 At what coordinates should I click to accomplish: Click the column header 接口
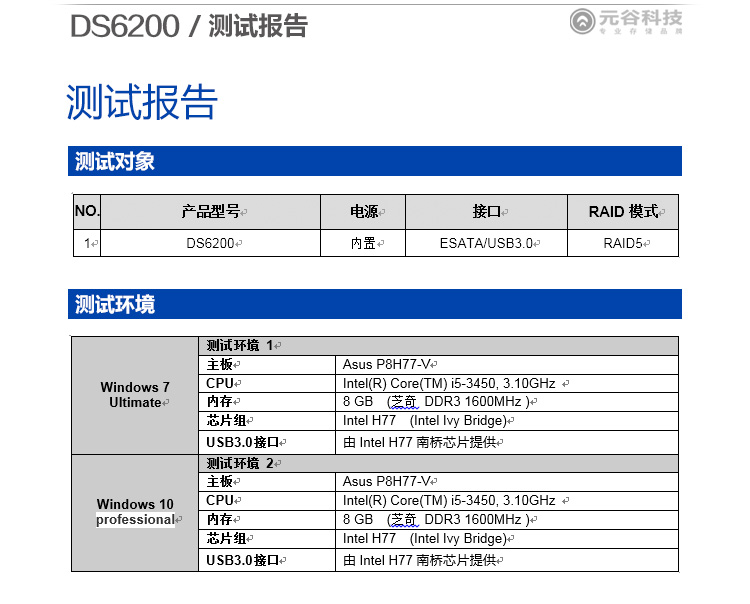[x=486, y=211]
